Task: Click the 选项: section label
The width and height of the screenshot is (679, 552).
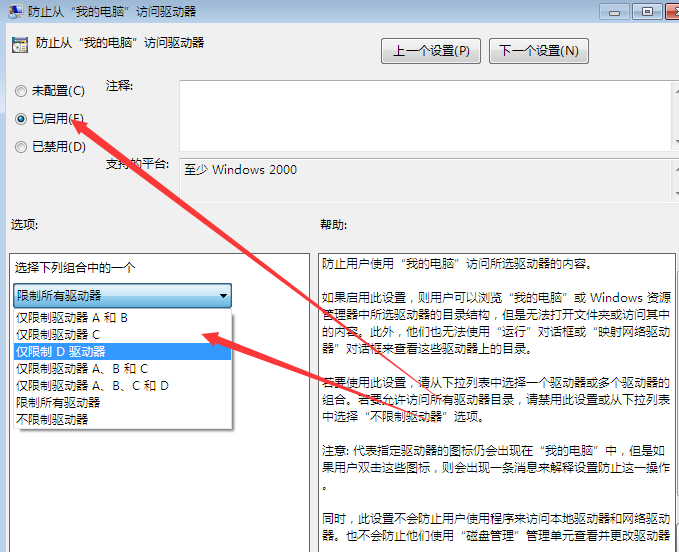Action: pos(24,225)
